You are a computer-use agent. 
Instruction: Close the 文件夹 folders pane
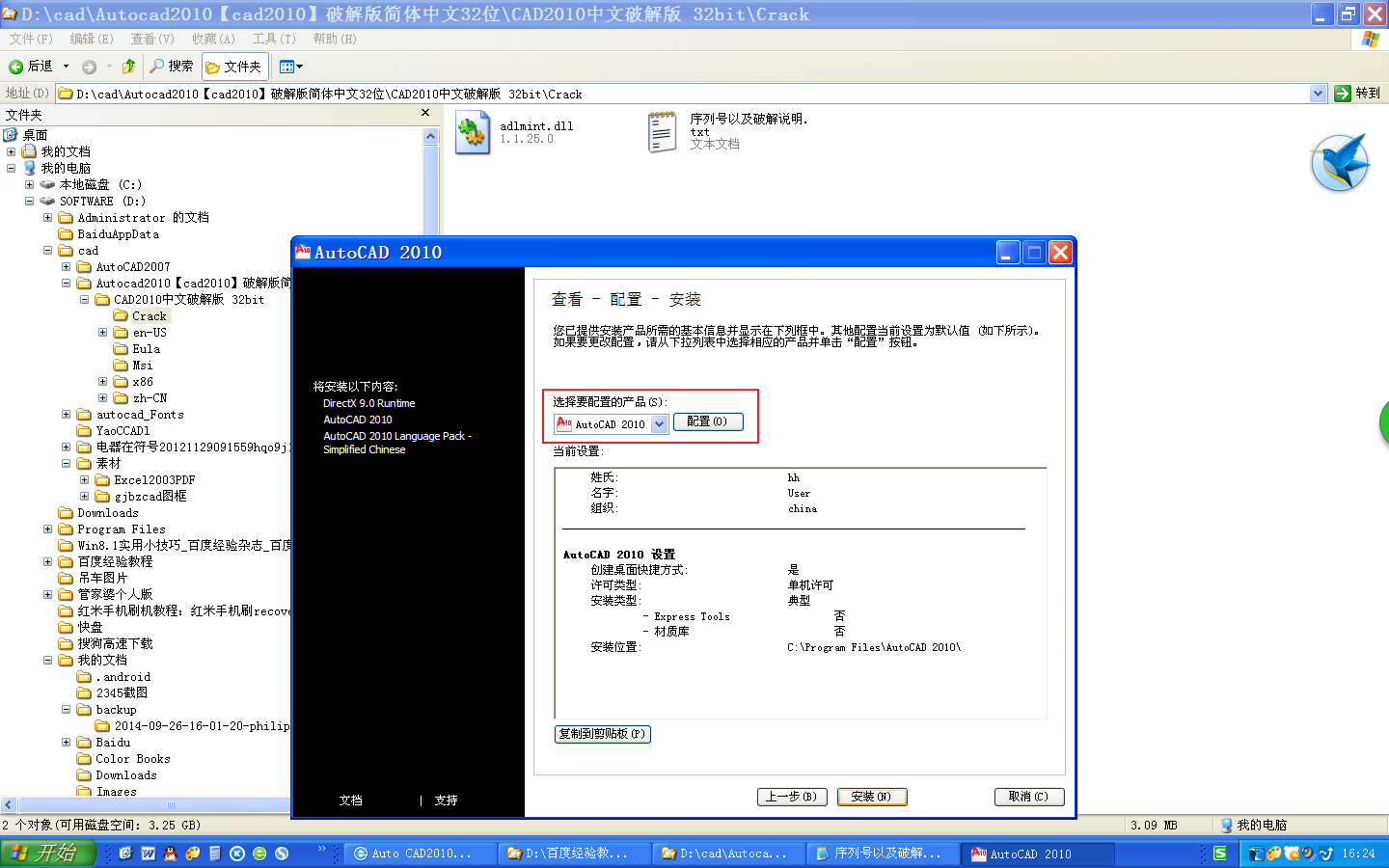click(x=425, y=113)
